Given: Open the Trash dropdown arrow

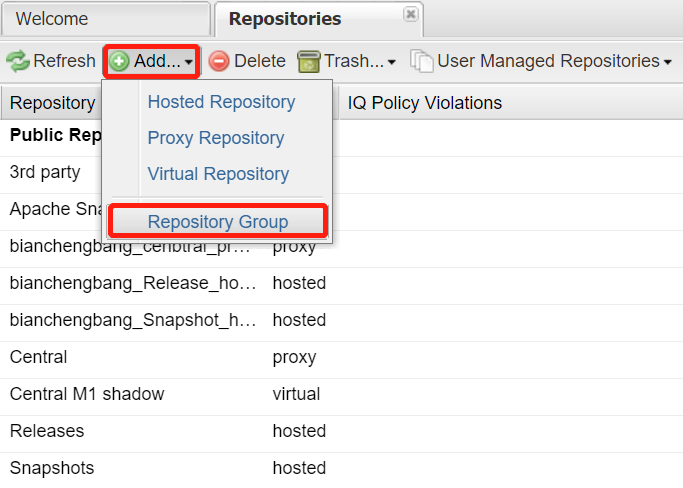Looking at the screenshot, I should [391, 63].
